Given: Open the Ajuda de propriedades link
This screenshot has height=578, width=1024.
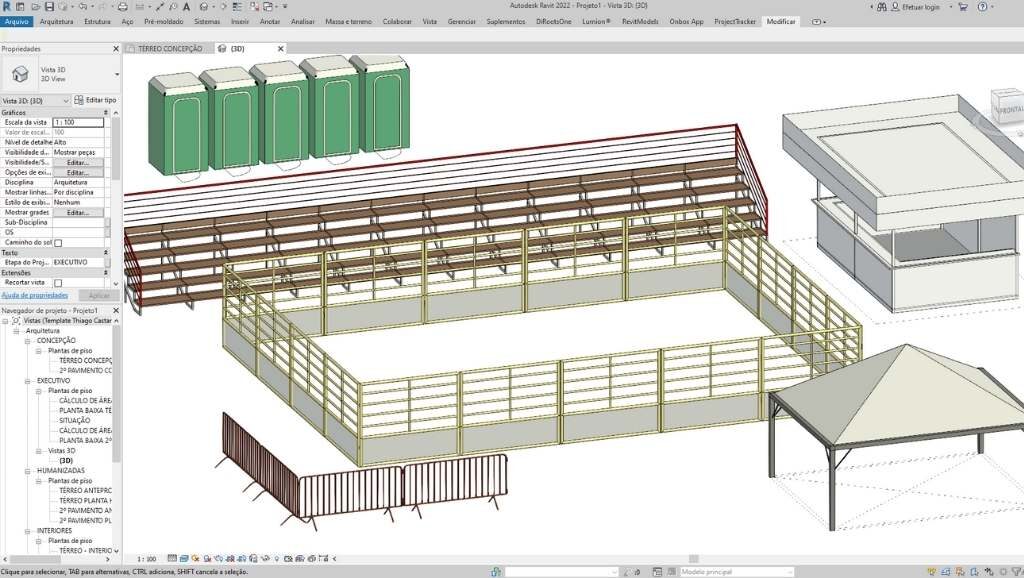Looking at the screenshot, I should click(34, 295).
